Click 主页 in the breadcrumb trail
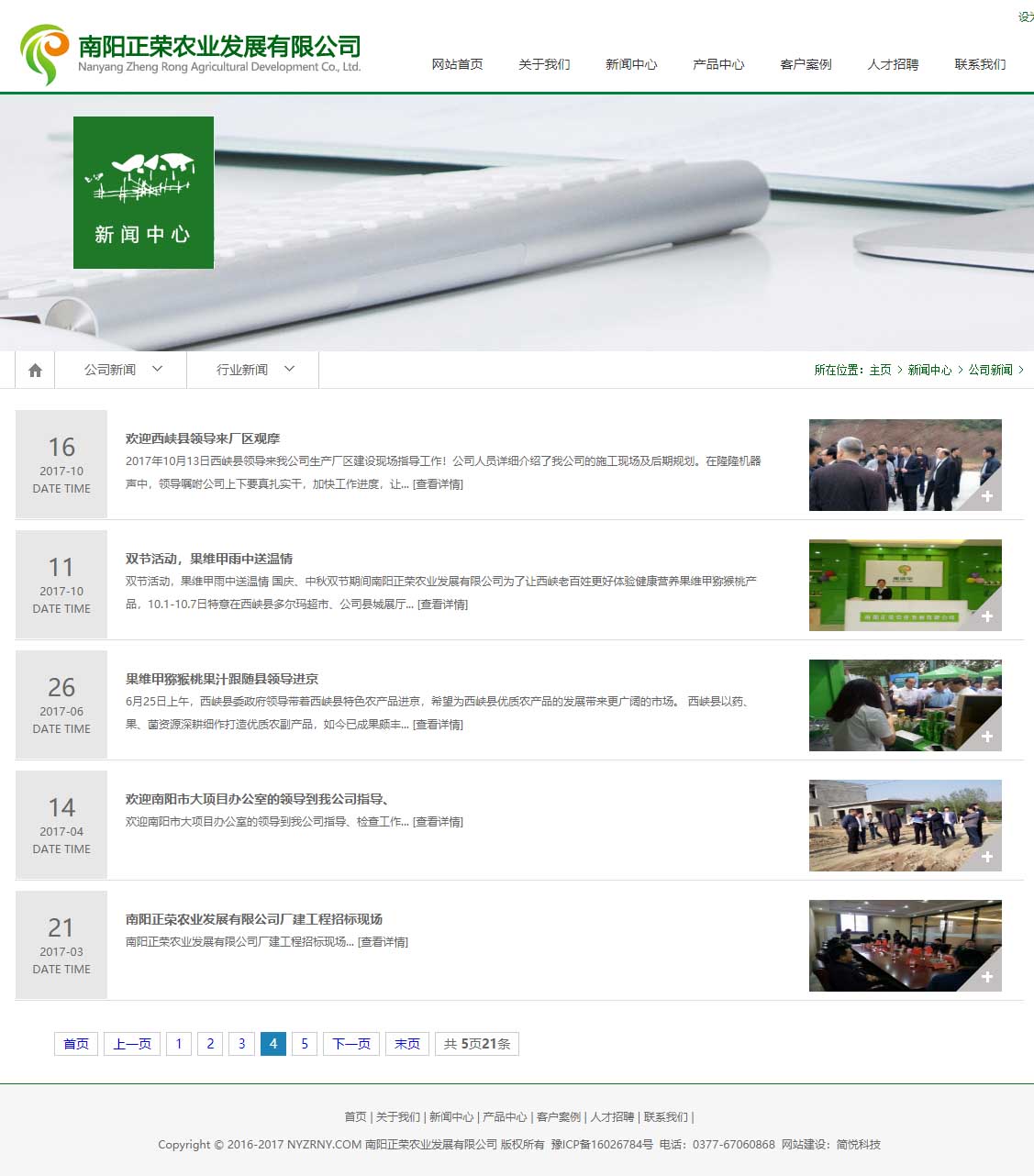 click(x=880, y=370)
